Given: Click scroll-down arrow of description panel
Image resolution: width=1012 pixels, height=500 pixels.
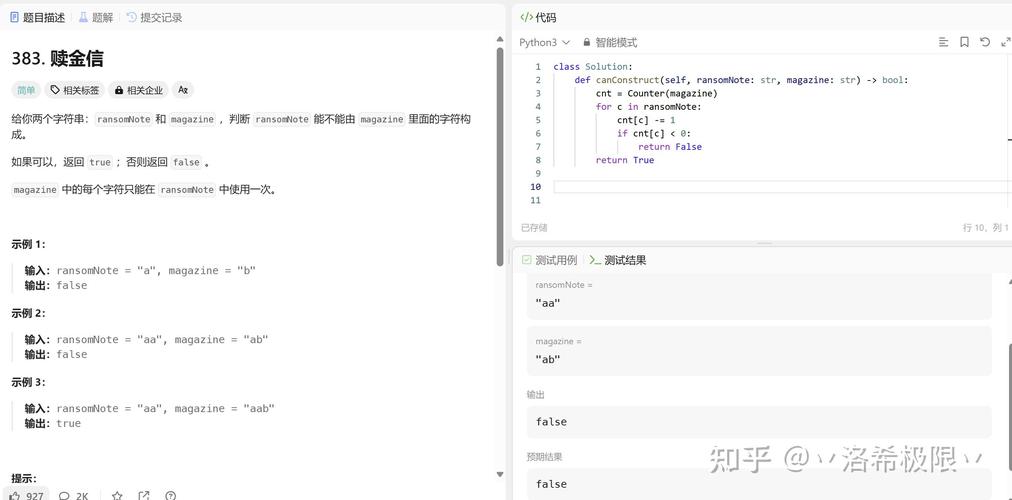Looking at the screenshot, I should (500, 474).
